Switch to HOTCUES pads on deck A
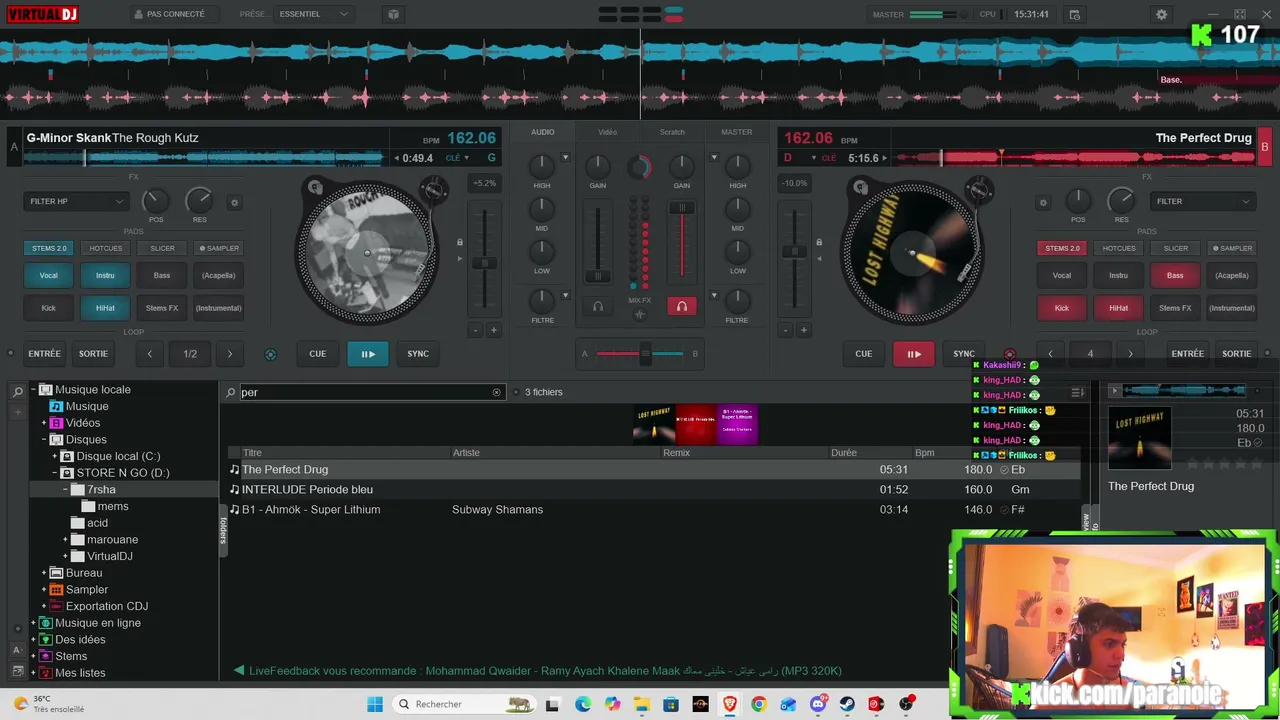 point(105,249)
